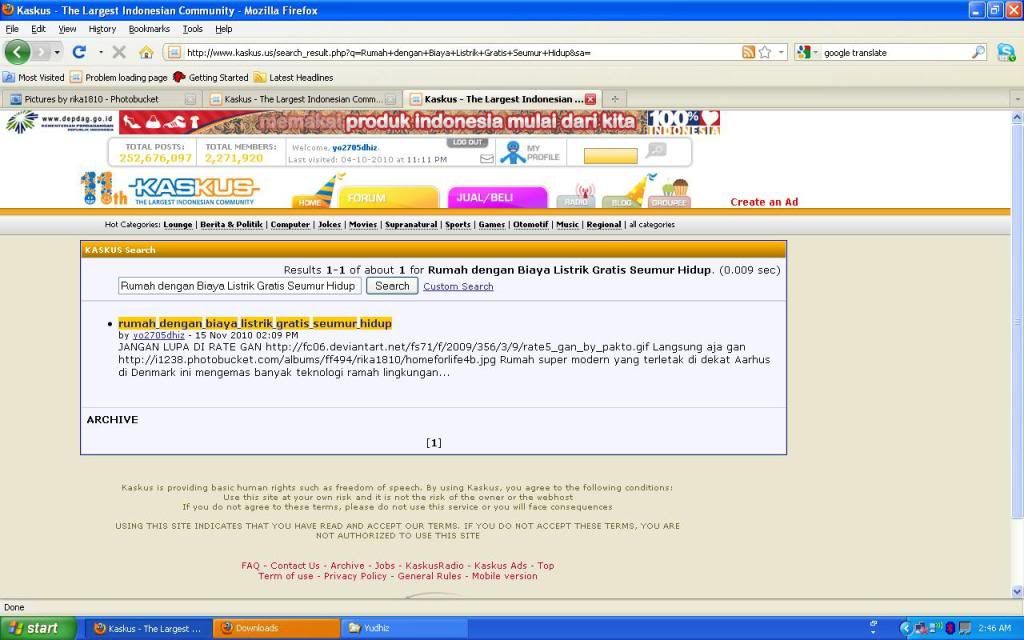Open the FAQ footer link
This screenshot has height=640, width=1024.
click(x=250, y=566)
